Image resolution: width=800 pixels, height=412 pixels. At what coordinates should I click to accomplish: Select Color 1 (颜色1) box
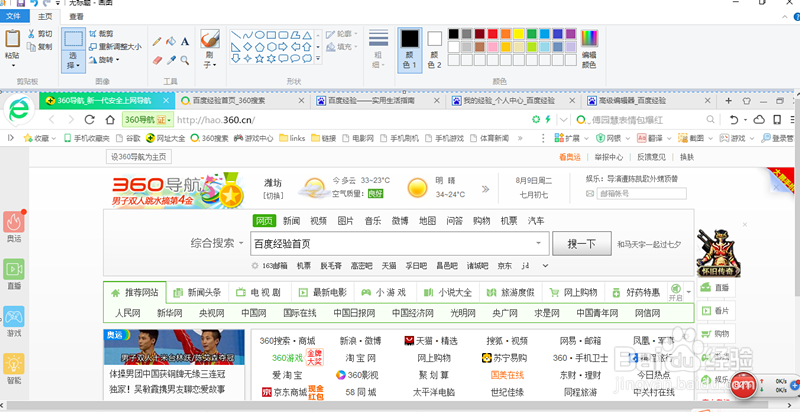410,50
